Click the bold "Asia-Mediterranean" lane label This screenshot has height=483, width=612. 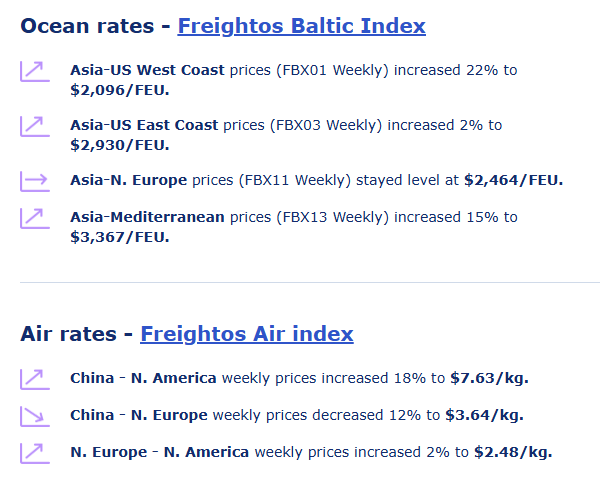(148, 217)
